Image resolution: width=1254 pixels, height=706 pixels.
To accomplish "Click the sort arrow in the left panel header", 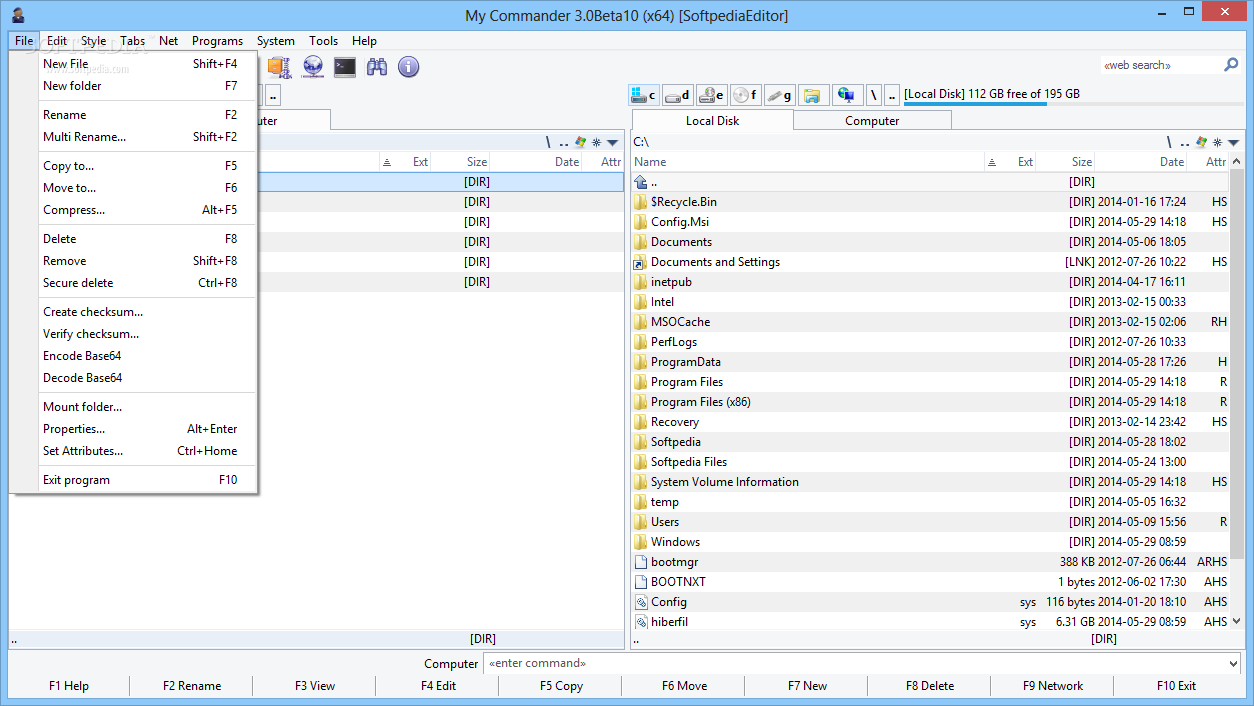I will click(x=387, y=162).
